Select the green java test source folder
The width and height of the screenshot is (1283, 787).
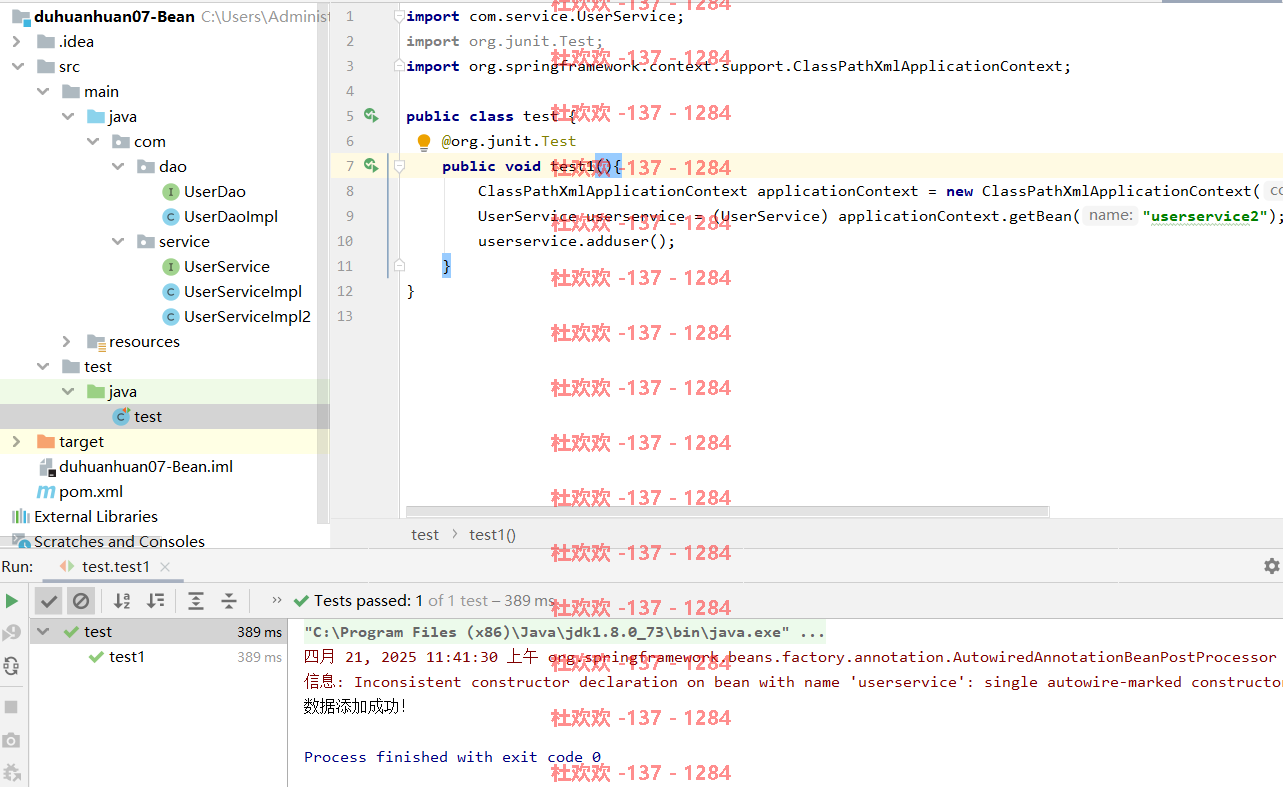(96, 392)
